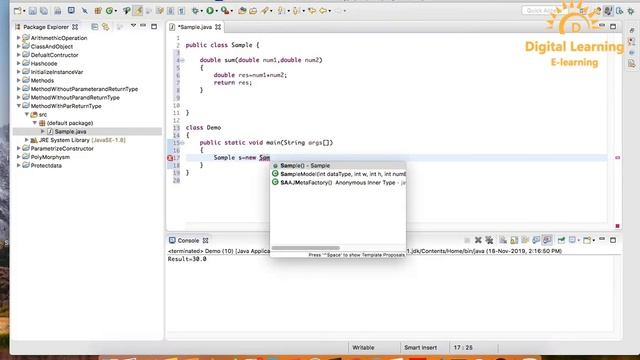
Task: Click Result=30.0 console output text
Action: pyautogui.click(x=187, y=259)
